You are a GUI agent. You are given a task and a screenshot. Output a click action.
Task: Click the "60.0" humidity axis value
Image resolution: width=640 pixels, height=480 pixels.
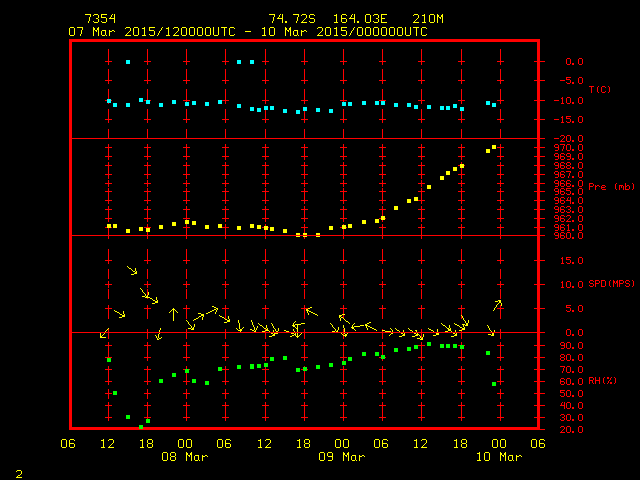coord(571,382)
